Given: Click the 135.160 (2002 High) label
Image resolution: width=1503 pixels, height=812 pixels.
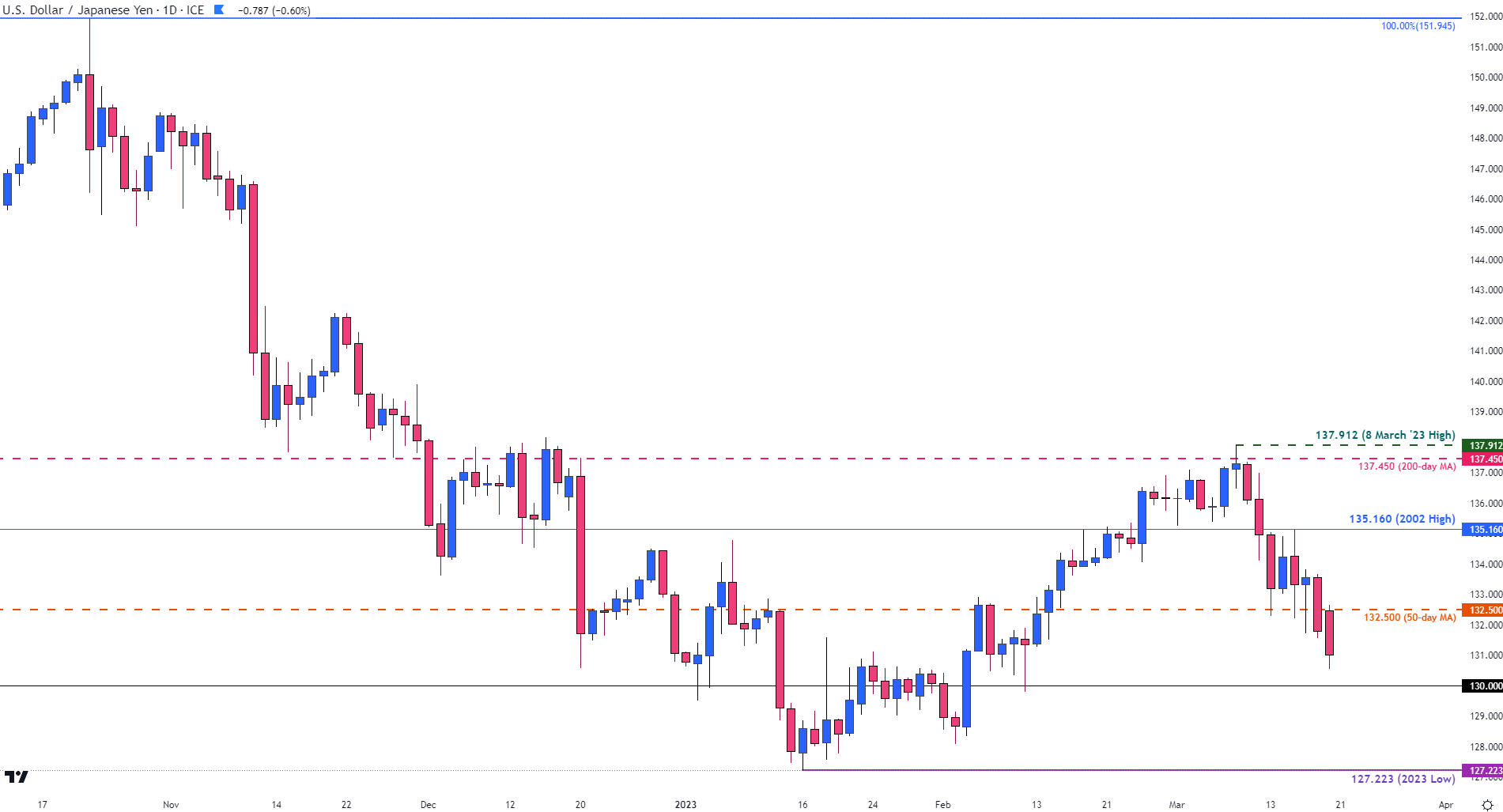Looking at the screenshot, I should (1402, 519).
